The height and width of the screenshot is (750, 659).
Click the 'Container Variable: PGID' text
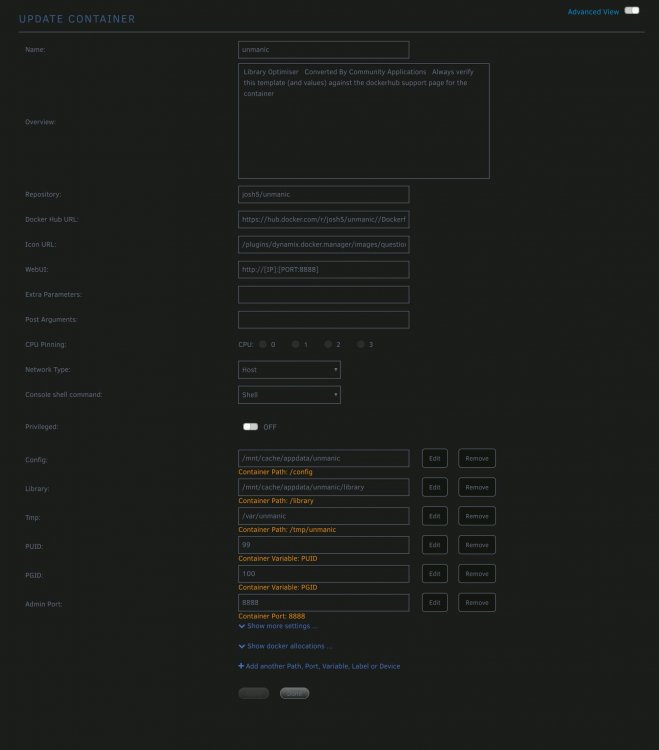[x=278, y=587]
